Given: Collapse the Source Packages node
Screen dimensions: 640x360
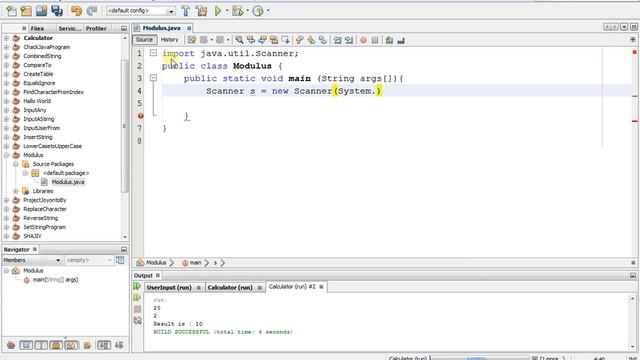Looking at the screenshot, I should (16, 164).
